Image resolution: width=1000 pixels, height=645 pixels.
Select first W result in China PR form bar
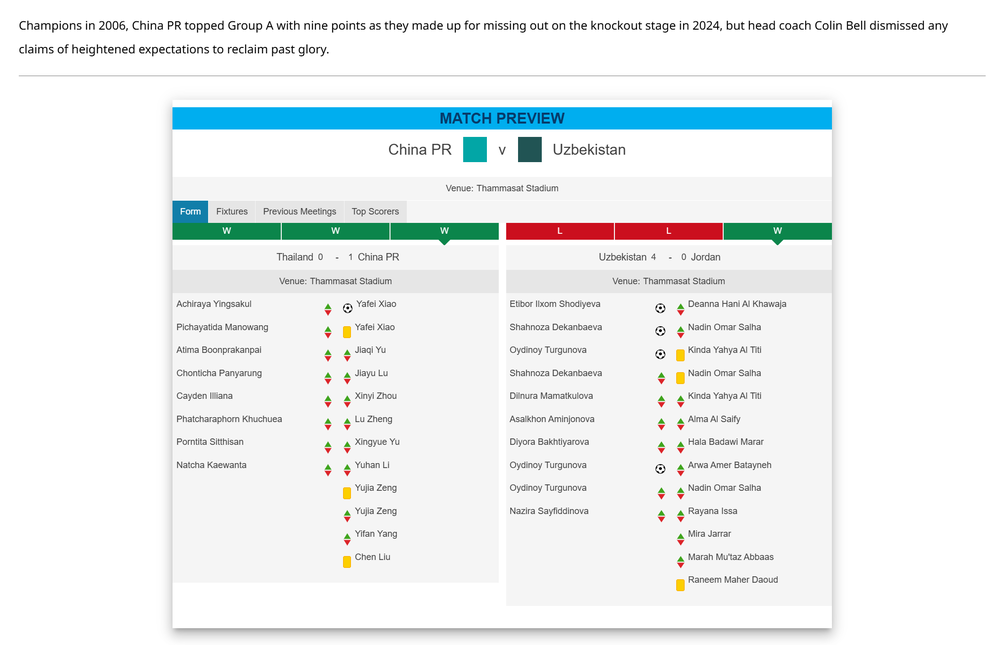226,231
